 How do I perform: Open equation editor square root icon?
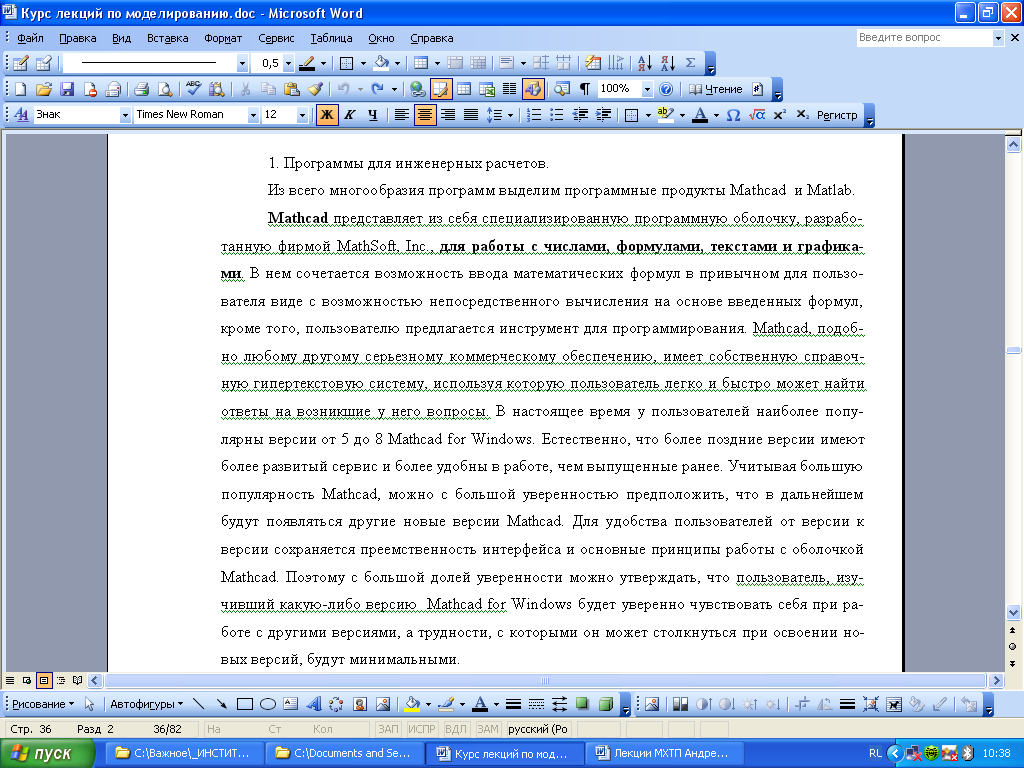(x=757, y=115)
